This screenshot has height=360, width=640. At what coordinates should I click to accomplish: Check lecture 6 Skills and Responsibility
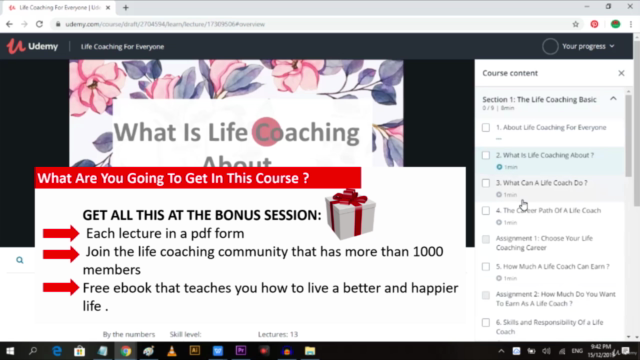(486, 322)
